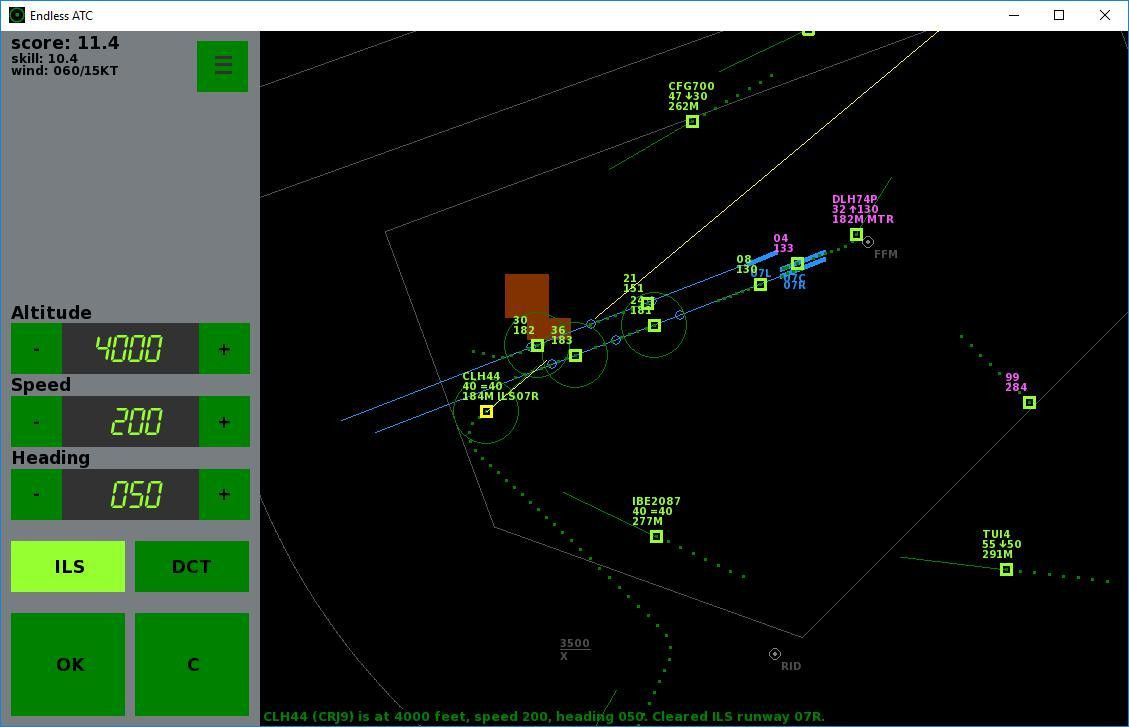Select the aircraft square tagged 04 133
This screenshot has width=1129, height=727.
(797, 264)
